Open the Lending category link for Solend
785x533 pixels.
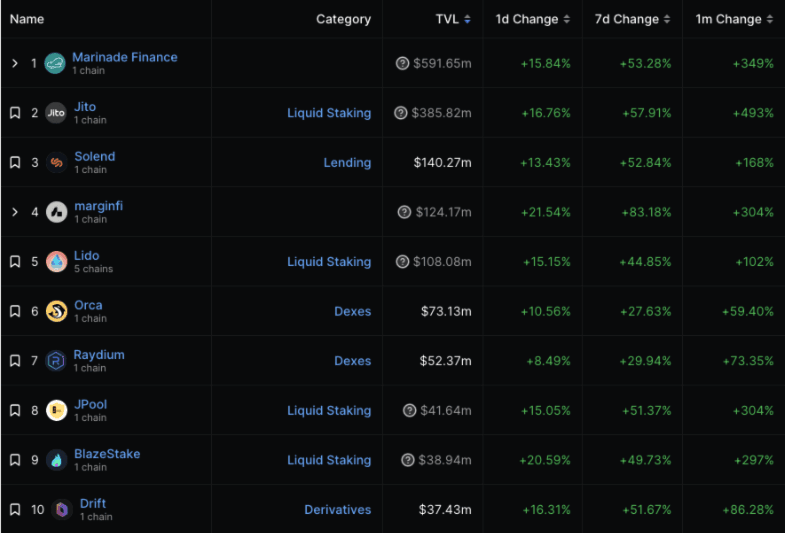point(347,163)
